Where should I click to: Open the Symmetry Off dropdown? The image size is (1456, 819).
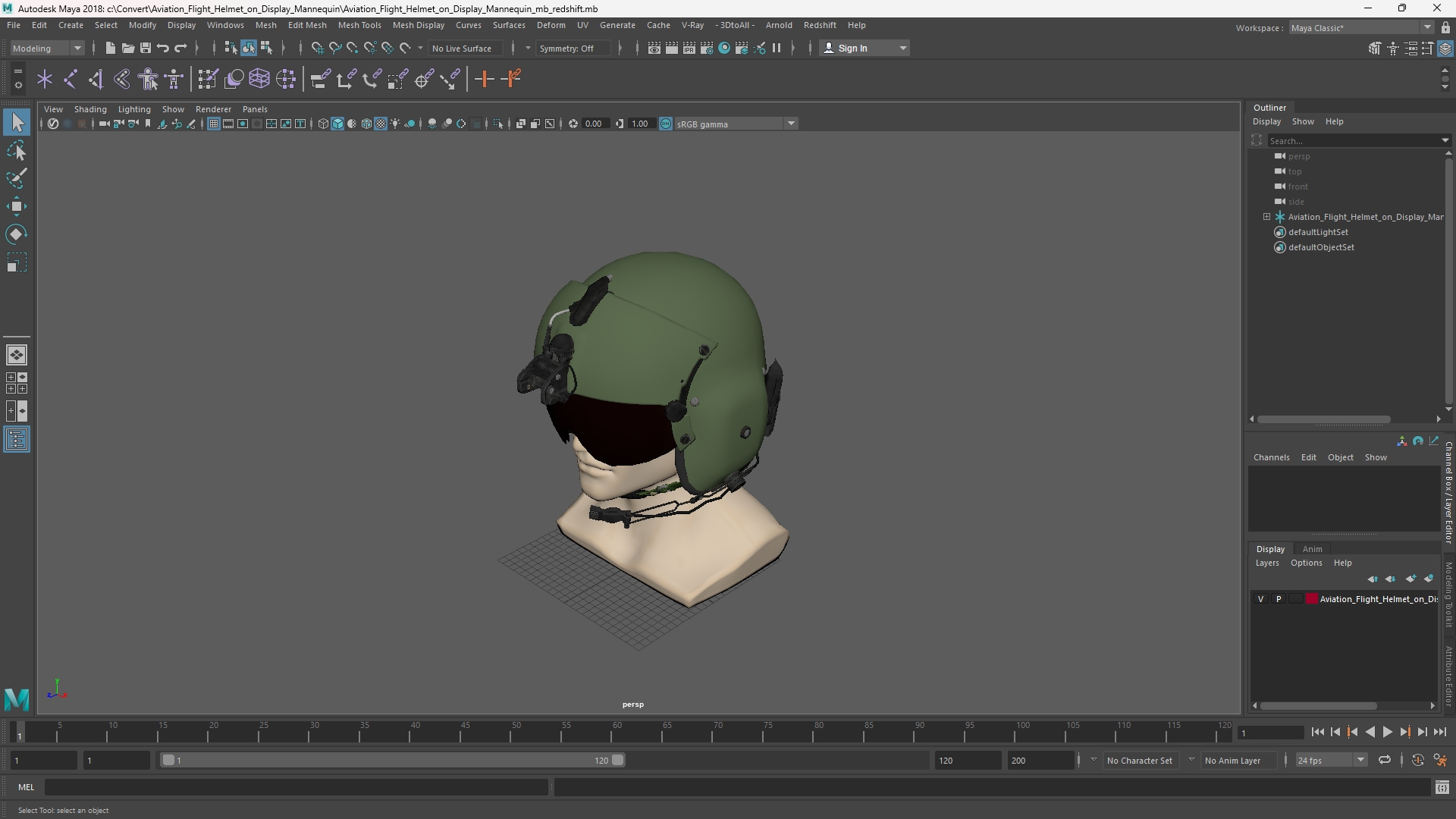pyautogui.click(x=575, y=48)
